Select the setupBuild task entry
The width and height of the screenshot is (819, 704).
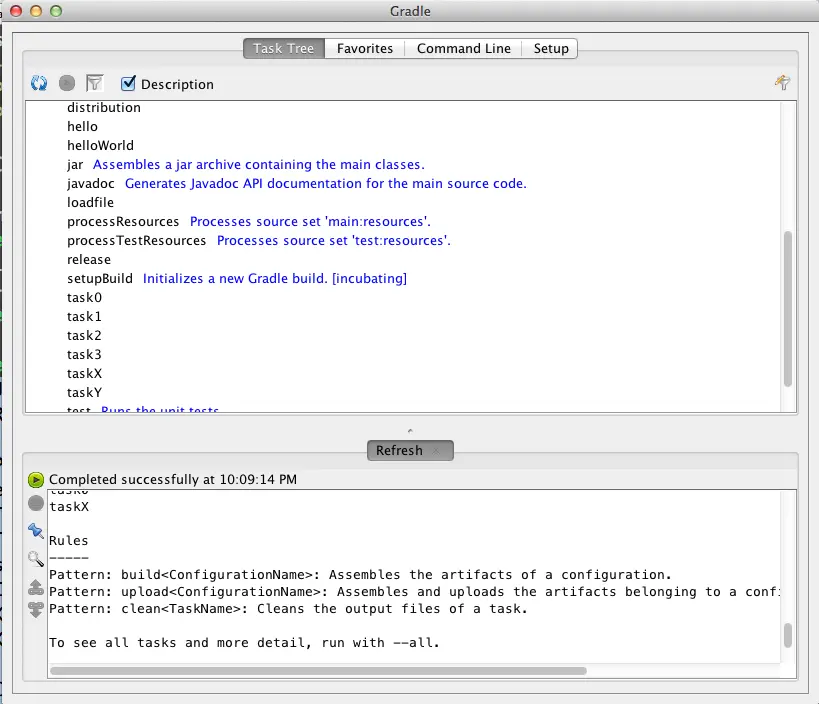coord(100,279)
